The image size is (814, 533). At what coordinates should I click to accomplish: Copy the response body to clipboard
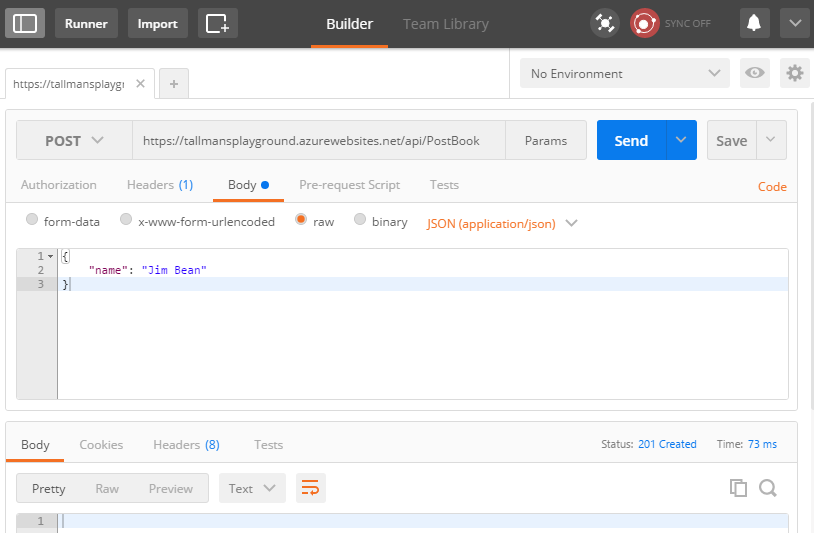[738, 488]
